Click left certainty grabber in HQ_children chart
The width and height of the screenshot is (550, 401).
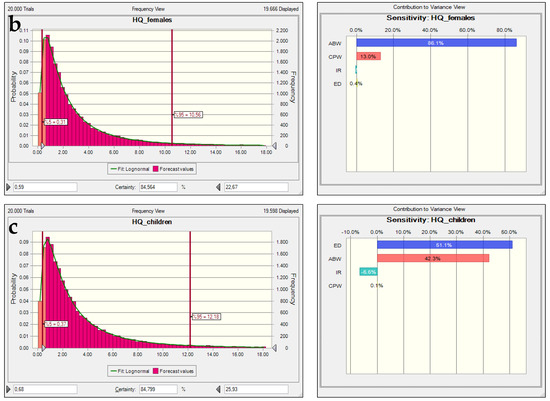tap(43, 348)
